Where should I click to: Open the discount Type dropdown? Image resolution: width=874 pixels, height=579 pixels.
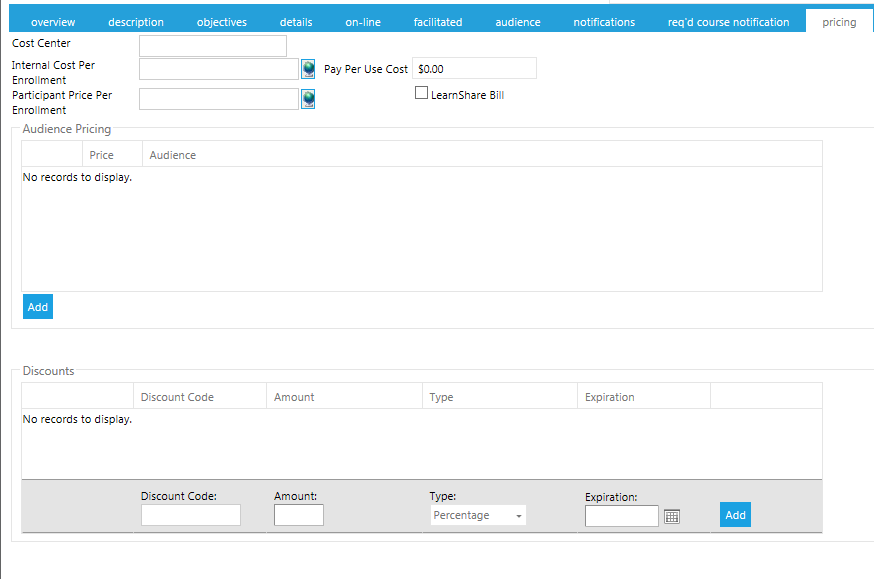(479, 515)
